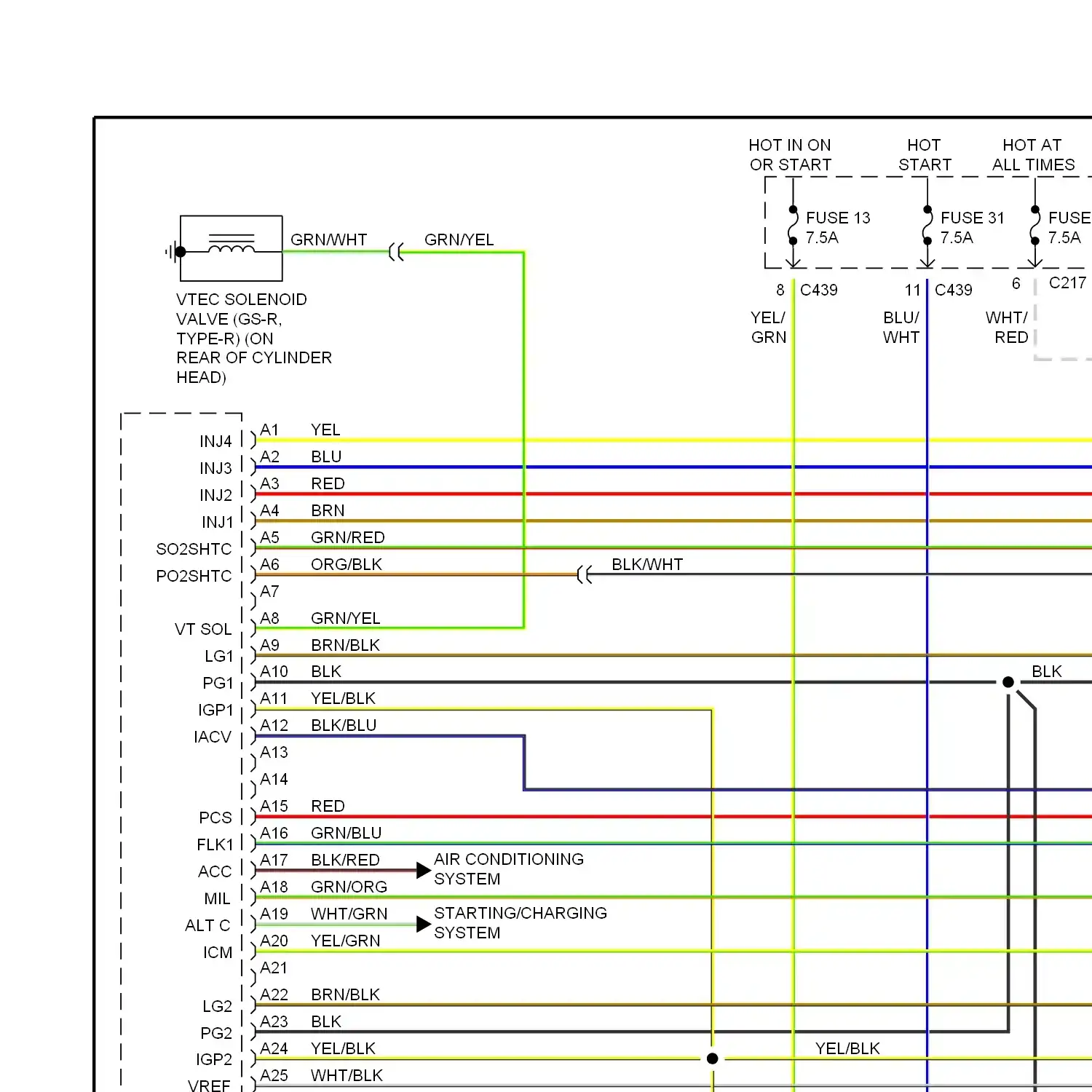The width and height of the screenshot is (1092, 1092).
Task: Select the A1 YEL pin label
Action: pyautogui.click(x=300, y=430)
